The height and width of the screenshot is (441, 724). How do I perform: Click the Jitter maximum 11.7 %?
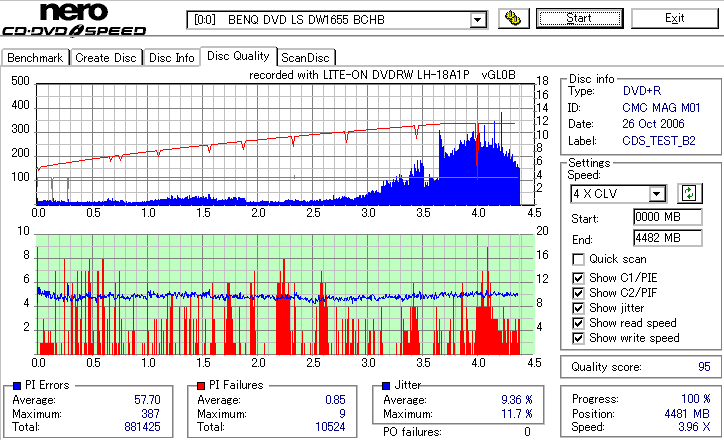[x=517, y=414]
